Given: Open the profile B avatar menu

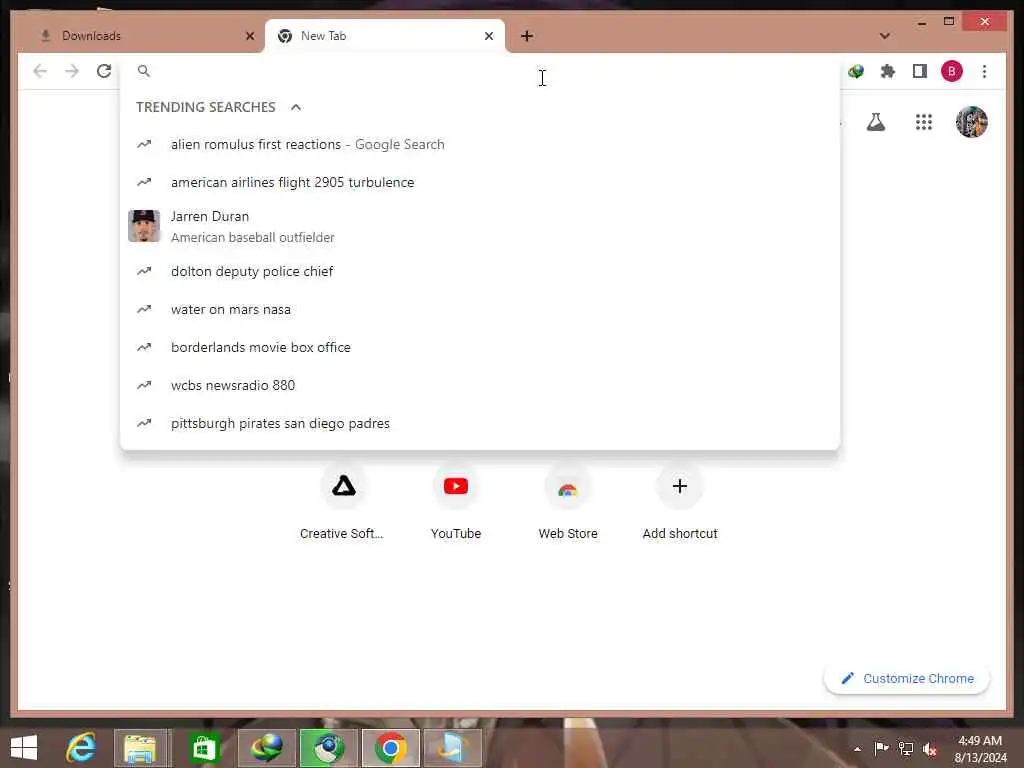Looking at the screenshot, I should click(952, 71).
